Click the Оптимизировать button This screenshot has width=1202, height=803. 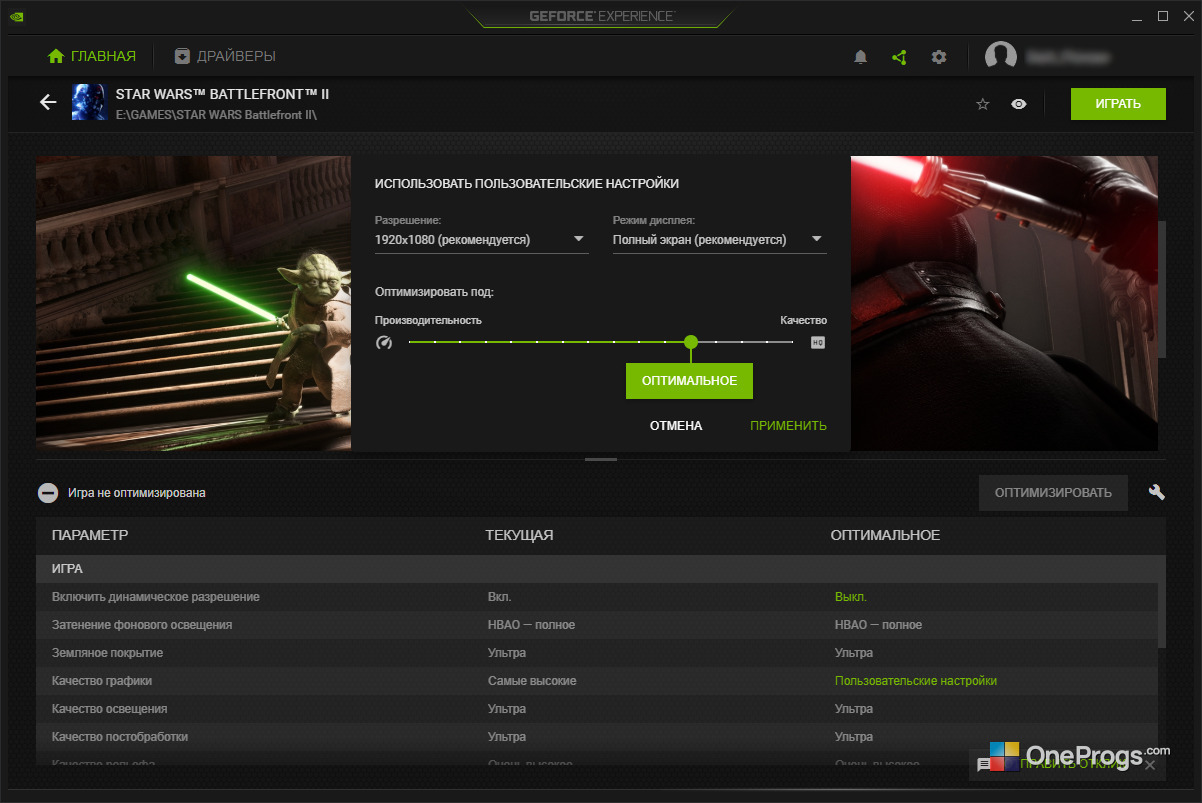tap(1053, 493)
